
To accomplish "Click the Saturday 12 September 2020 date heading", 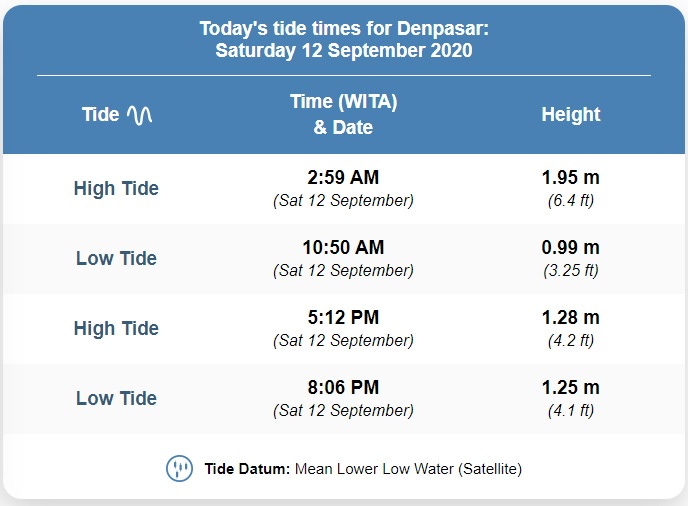I will point(344,50).
